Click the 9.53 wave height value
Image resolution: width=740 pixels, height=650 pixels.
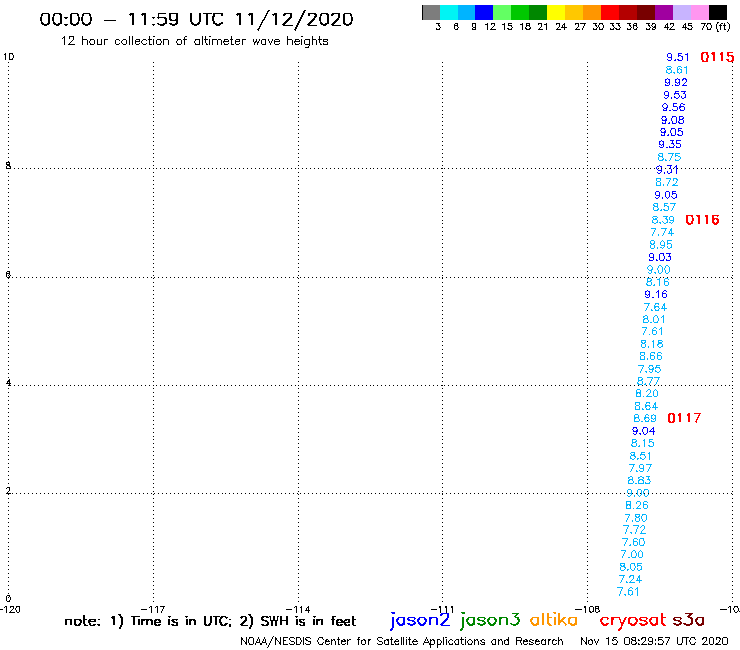pyautogui.click(x=675, y=95)
